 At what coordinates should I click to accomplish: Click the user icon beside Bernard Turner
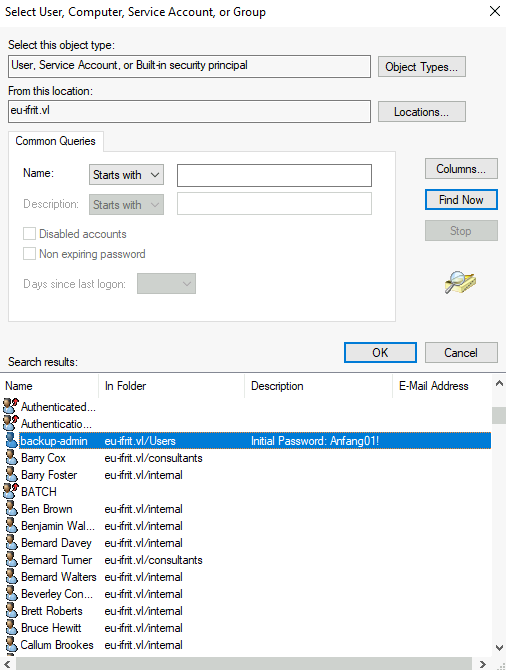point(11,560)
